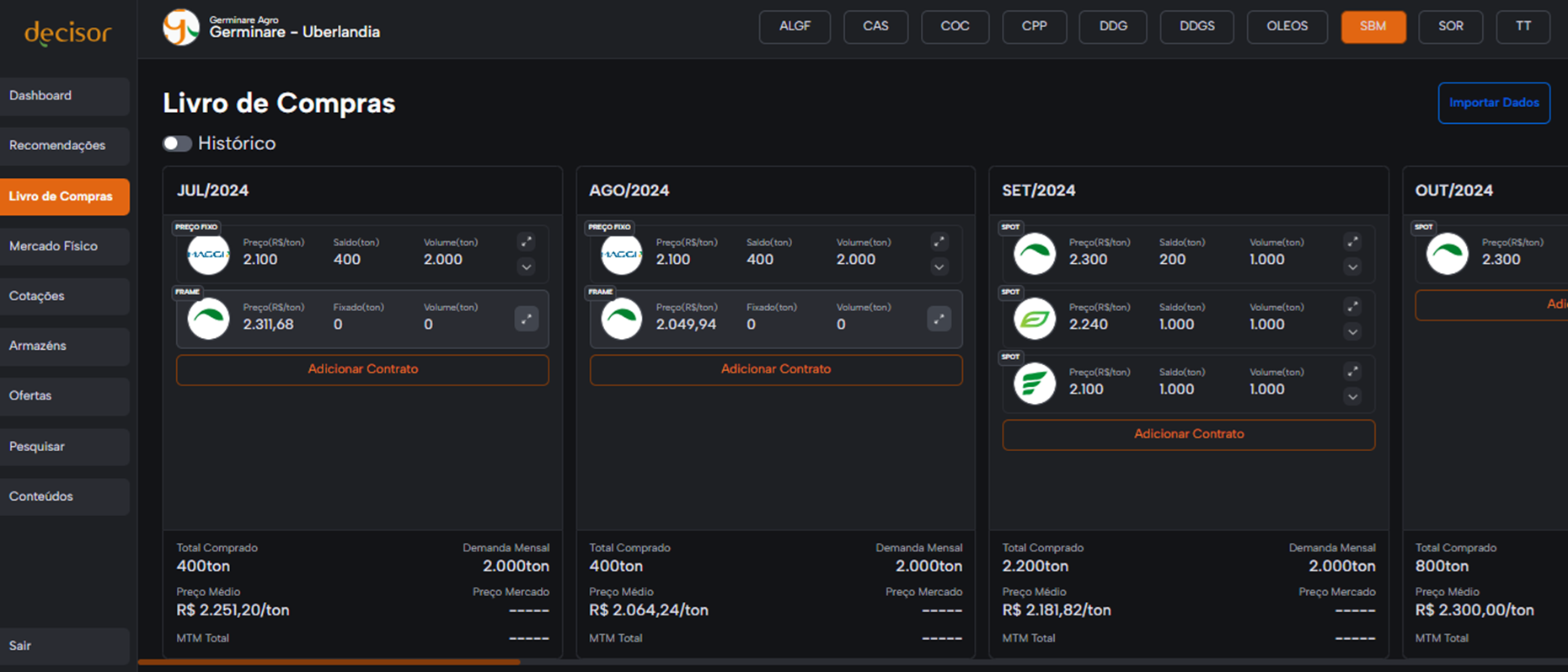The height and width of the screenshot is (672, 1568).
Task: Expand SET/2024 spot contract priced 2.240
Action: click(x=1352, y=332)
